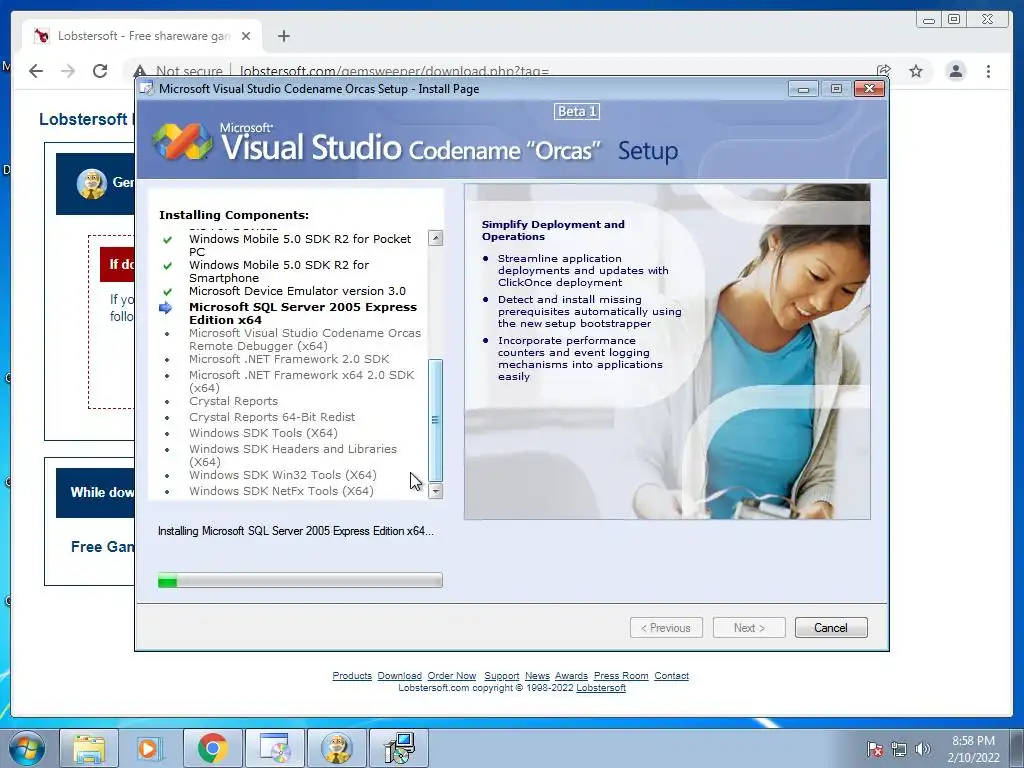Open the Order Now footer link
The height and width of the screenshot is (768, 1024).
click(x=452, y=676)
